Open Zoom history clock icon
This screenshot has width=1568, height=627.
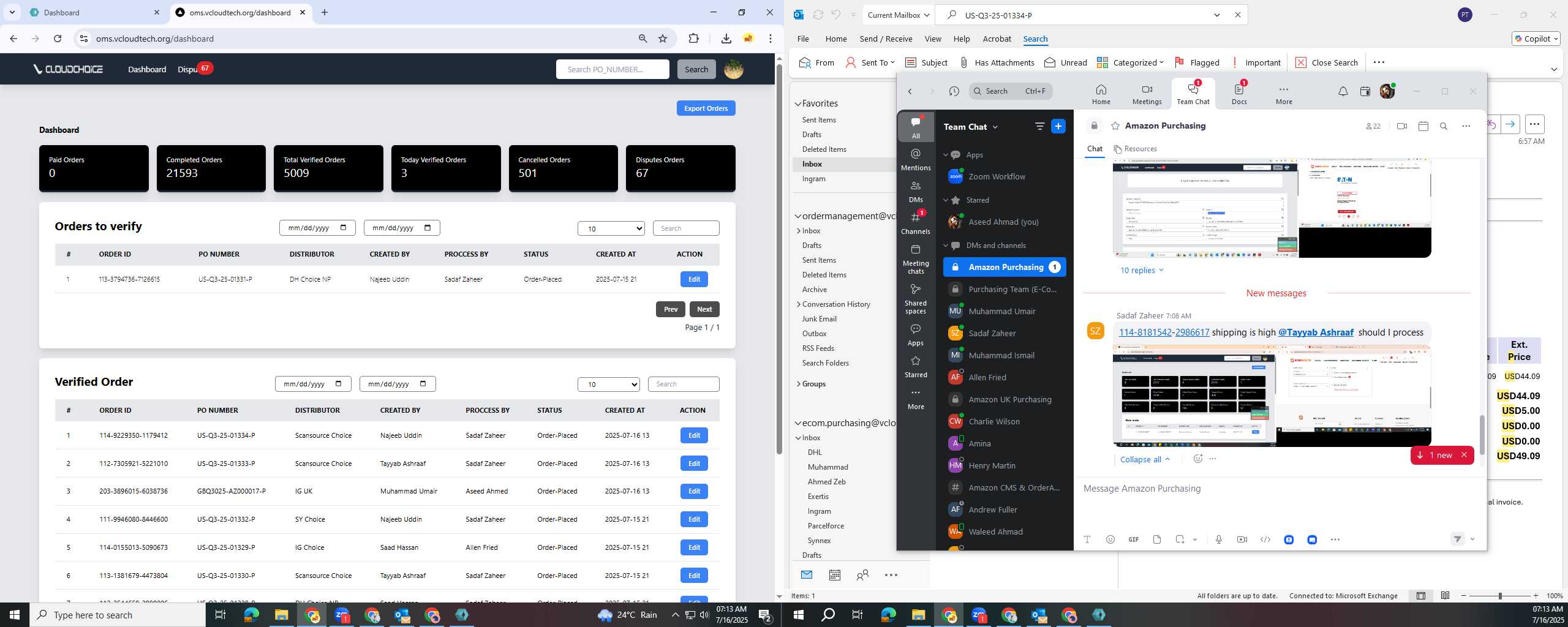click(954, 91)
